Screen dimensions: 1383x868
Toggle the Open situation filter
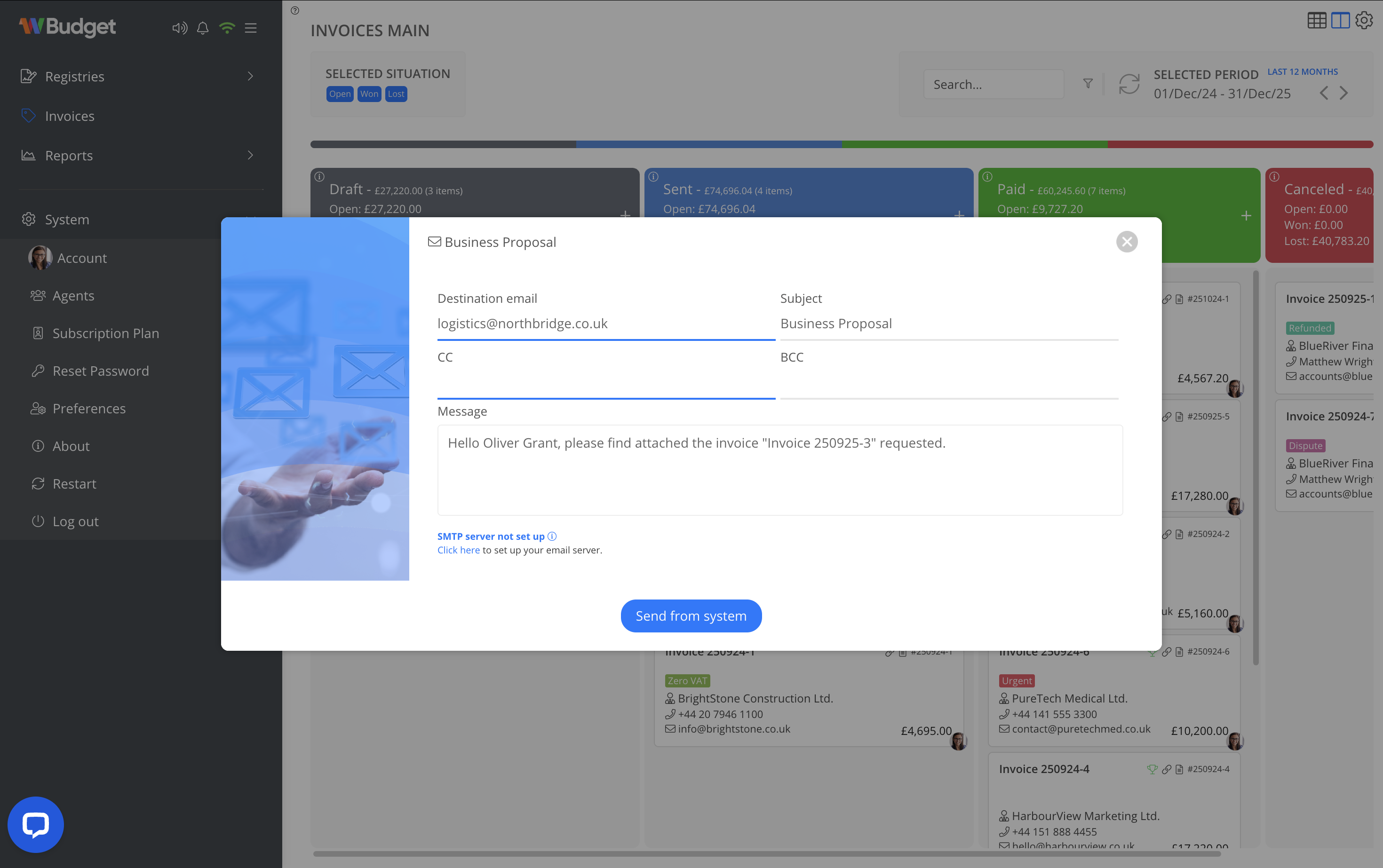click(340, 94)
